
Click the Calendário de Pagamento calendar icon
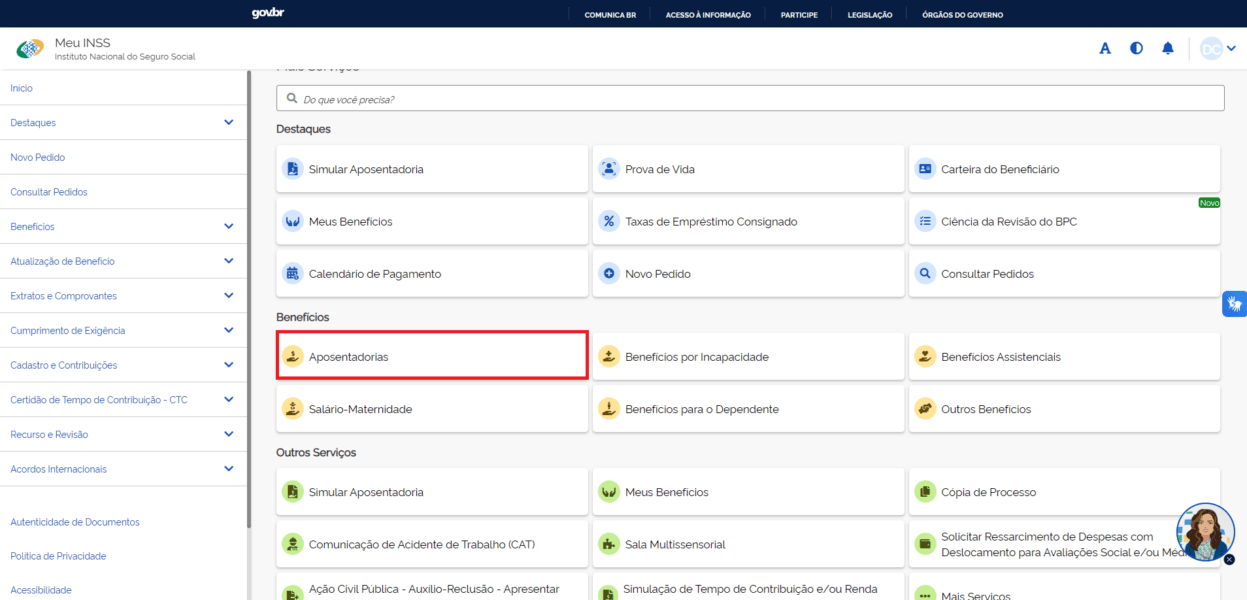tap(291, 272)
